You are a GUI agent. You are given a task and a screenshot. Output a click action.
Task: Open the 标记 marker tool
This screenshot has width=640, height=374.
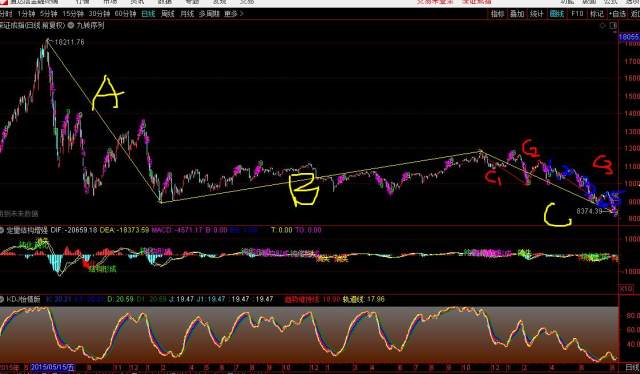click(597, 14)
